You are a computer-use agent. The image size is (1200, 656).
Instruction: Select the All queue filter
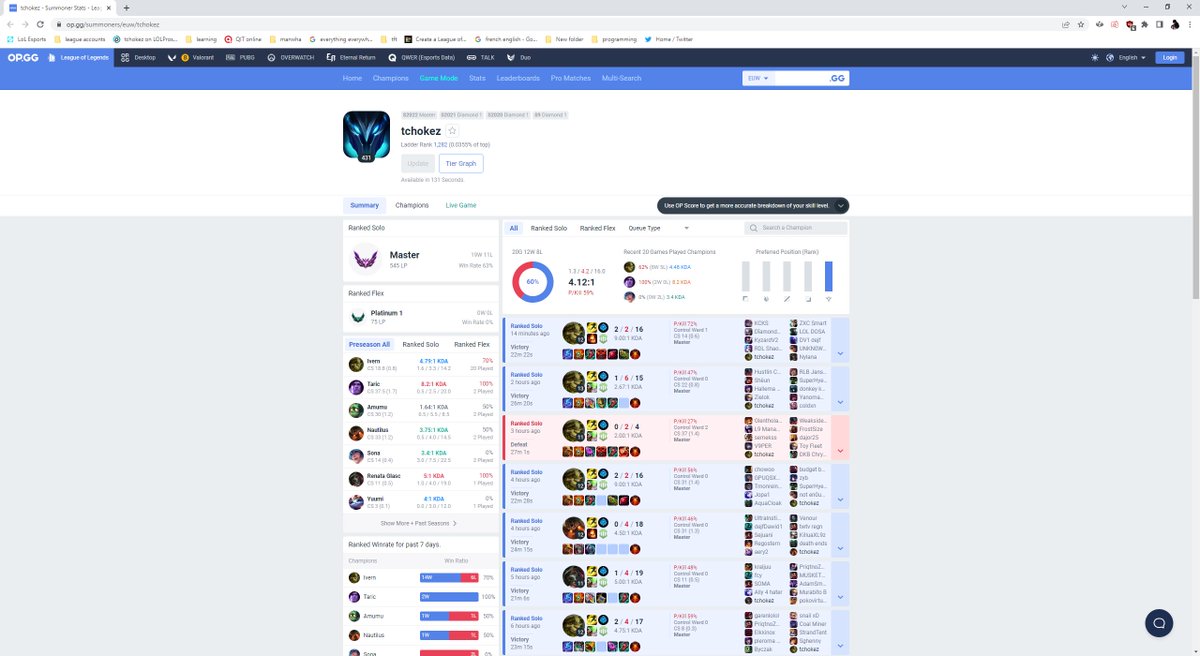(514, 228)
